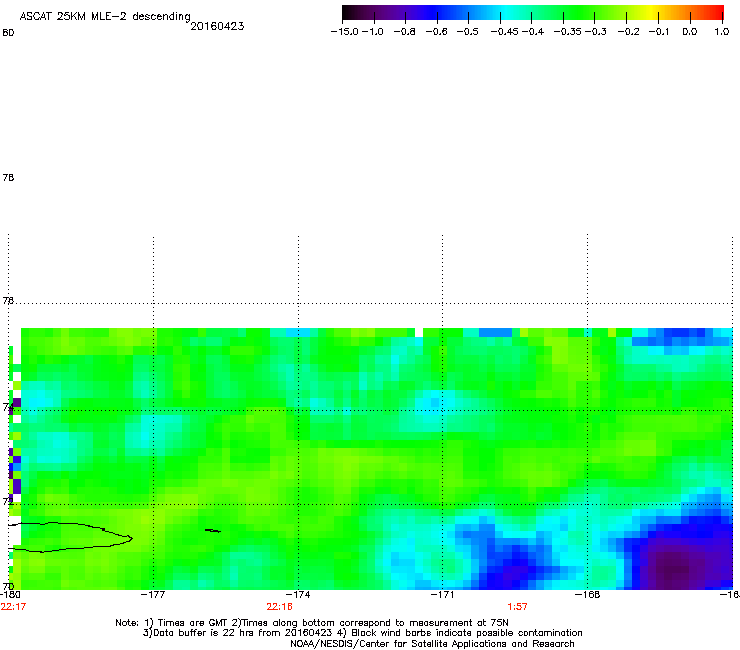Click the red 22:17 time label

point(13,607)
